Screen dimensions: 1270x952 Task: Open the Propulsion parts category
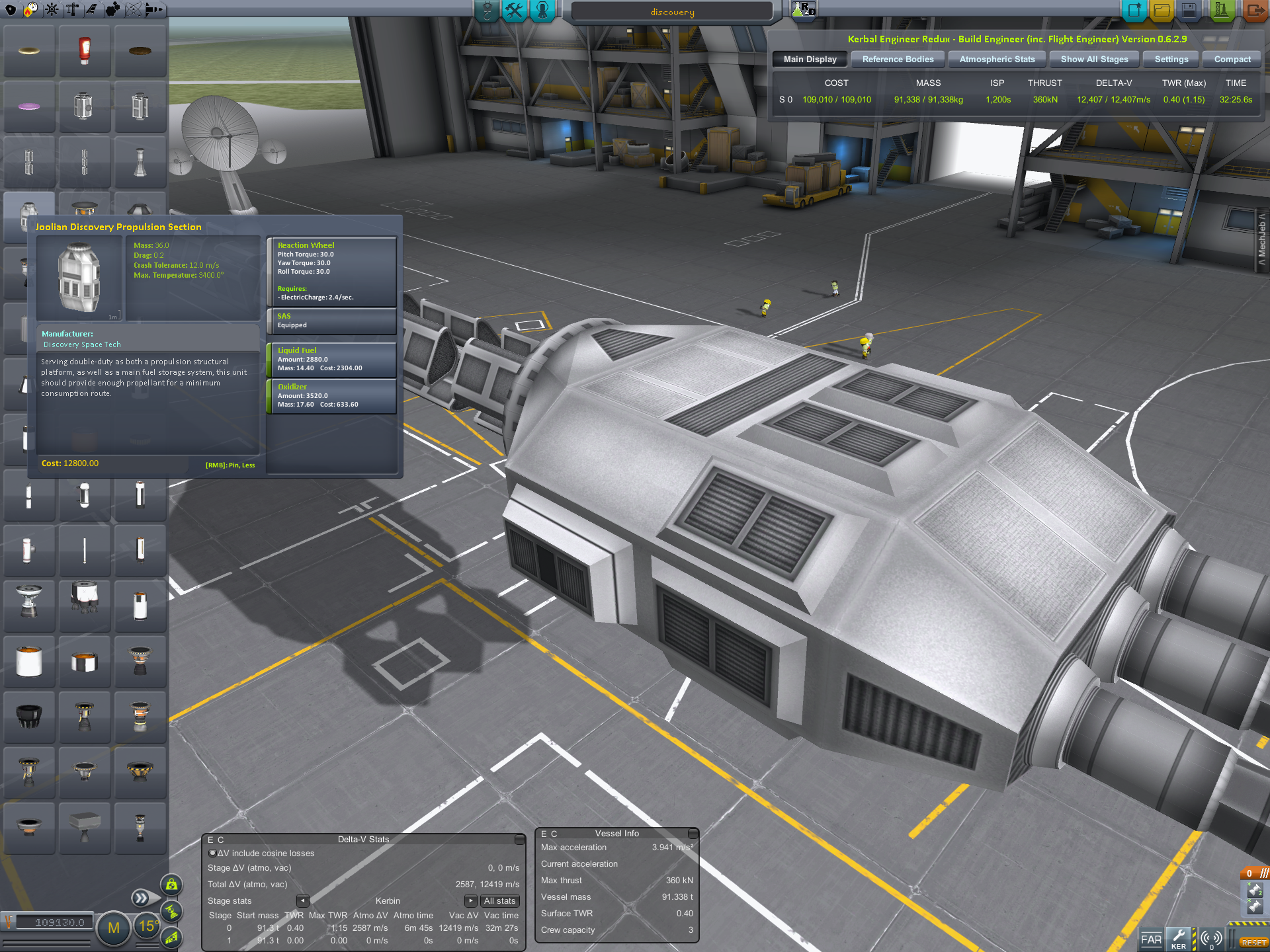(x=31, y=9)
